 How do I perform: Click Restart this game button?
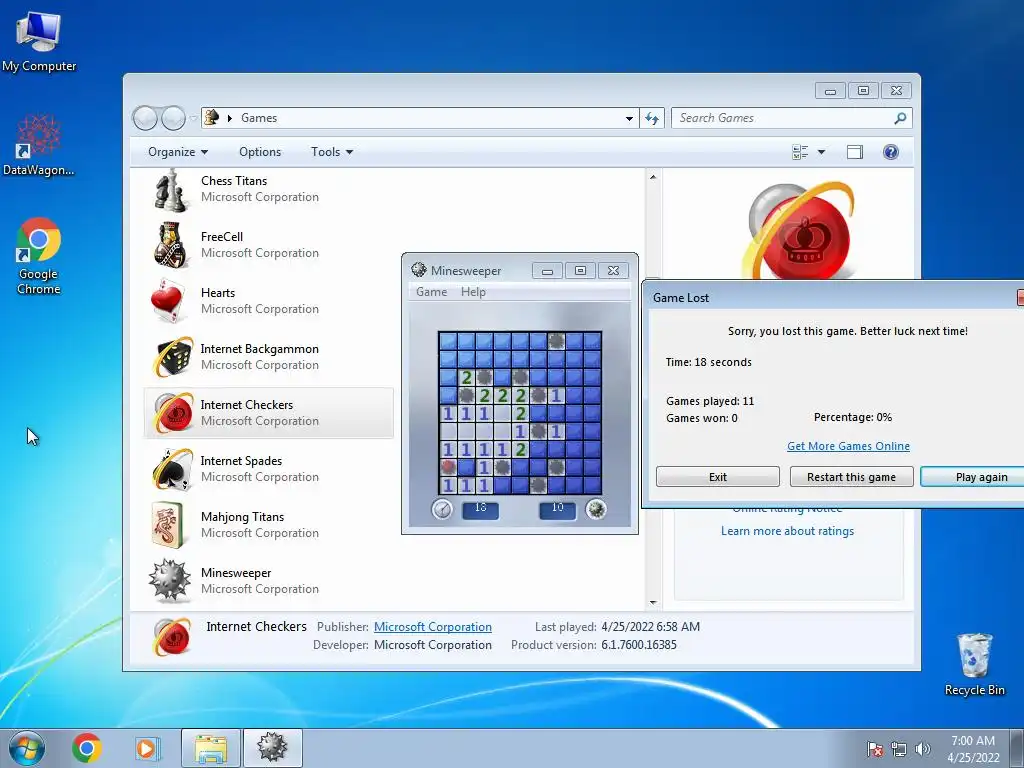pos(851,477)
